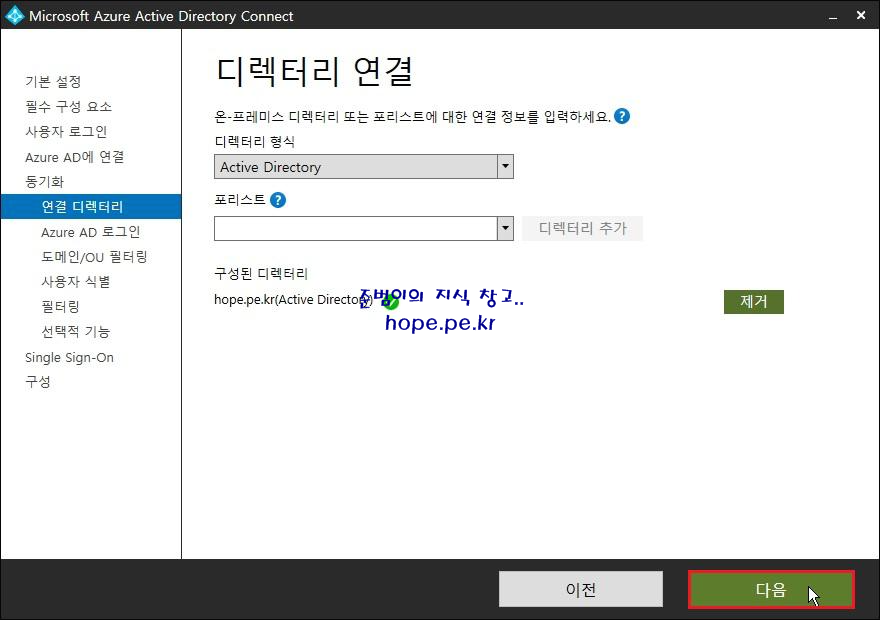Image resolution: width=880 pixels, height=620 pixels.
Task: Proceed with the 다음 button
Action: coord(771,589)
